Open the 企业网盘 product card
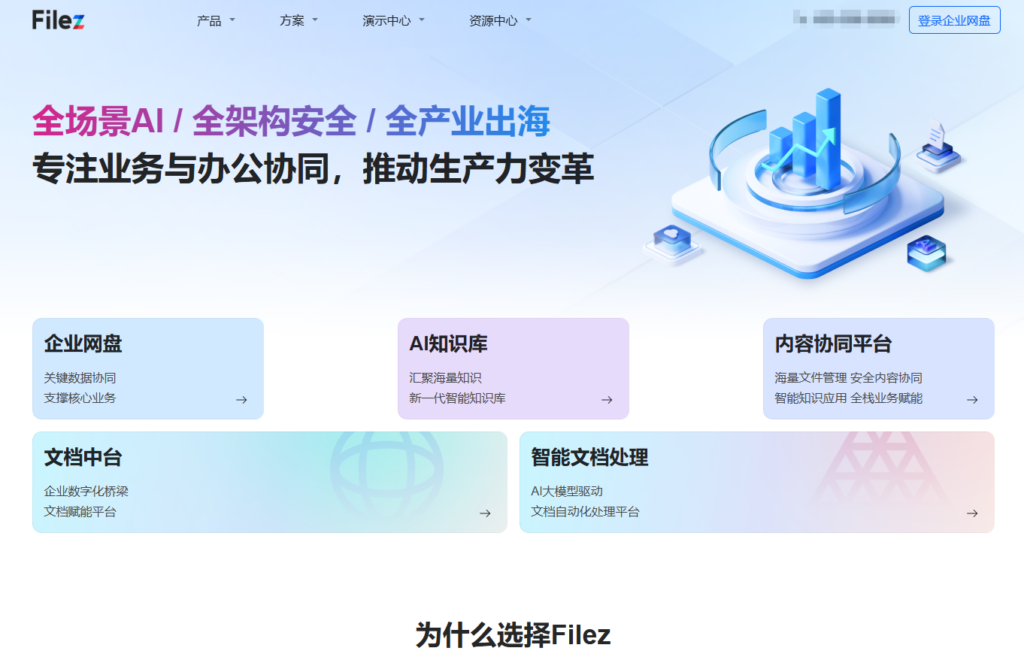1024x663 pixels. point(147,367)
